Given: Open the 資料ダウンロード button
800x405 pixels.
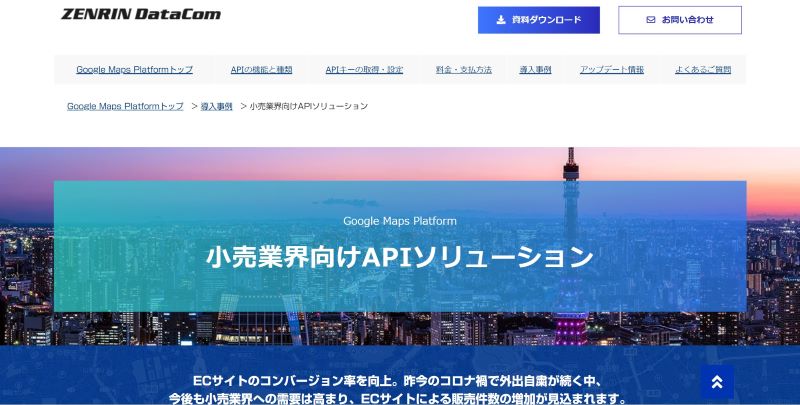Looking at the screenshot, I should click(x=539, y=20).
